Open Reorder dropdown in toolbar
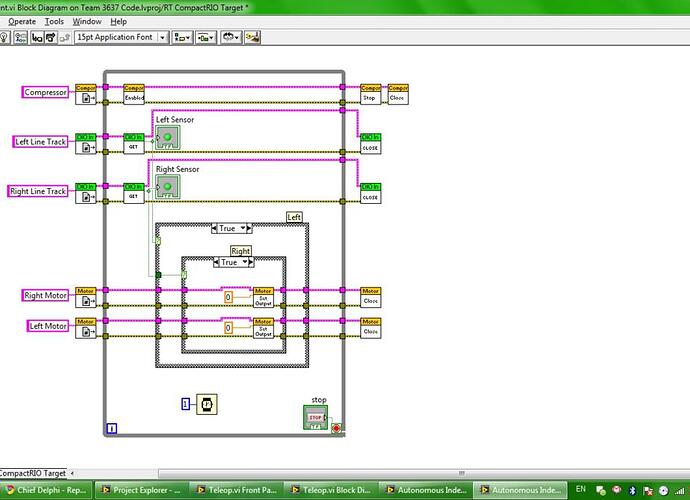This screenshot has height=500, width=690. [231, 37]
